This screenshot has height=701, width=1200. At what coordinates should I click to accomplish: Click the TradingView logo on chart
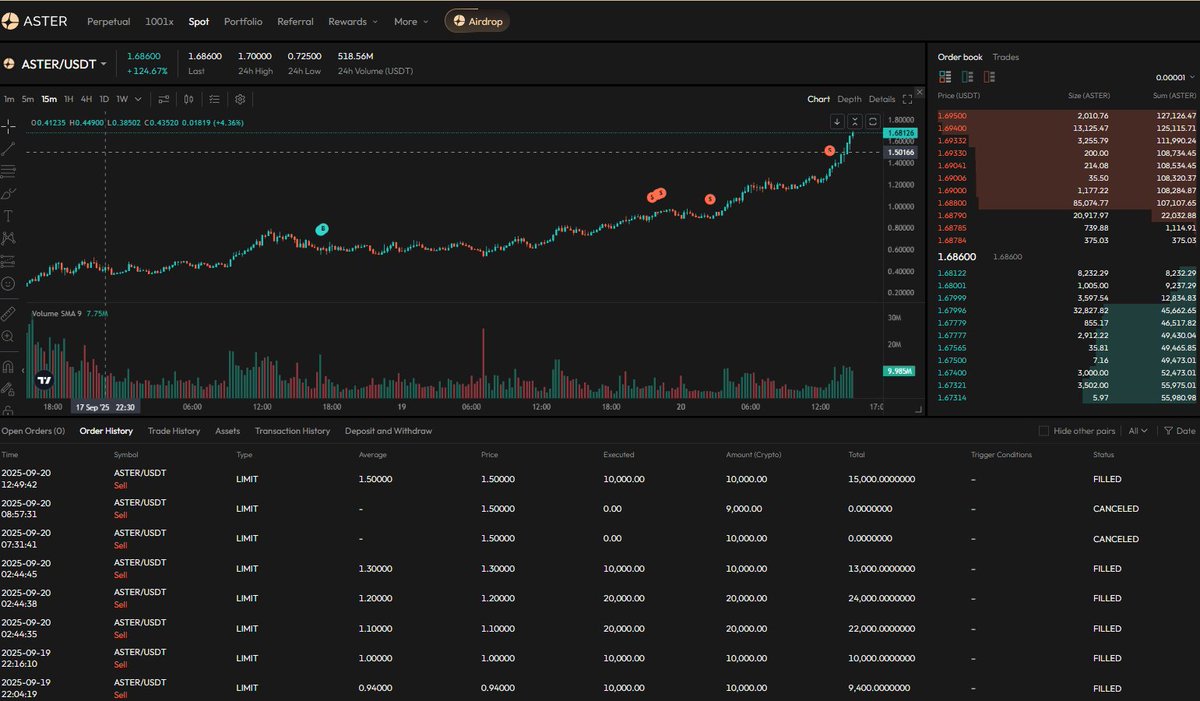(x=43, y=380)
